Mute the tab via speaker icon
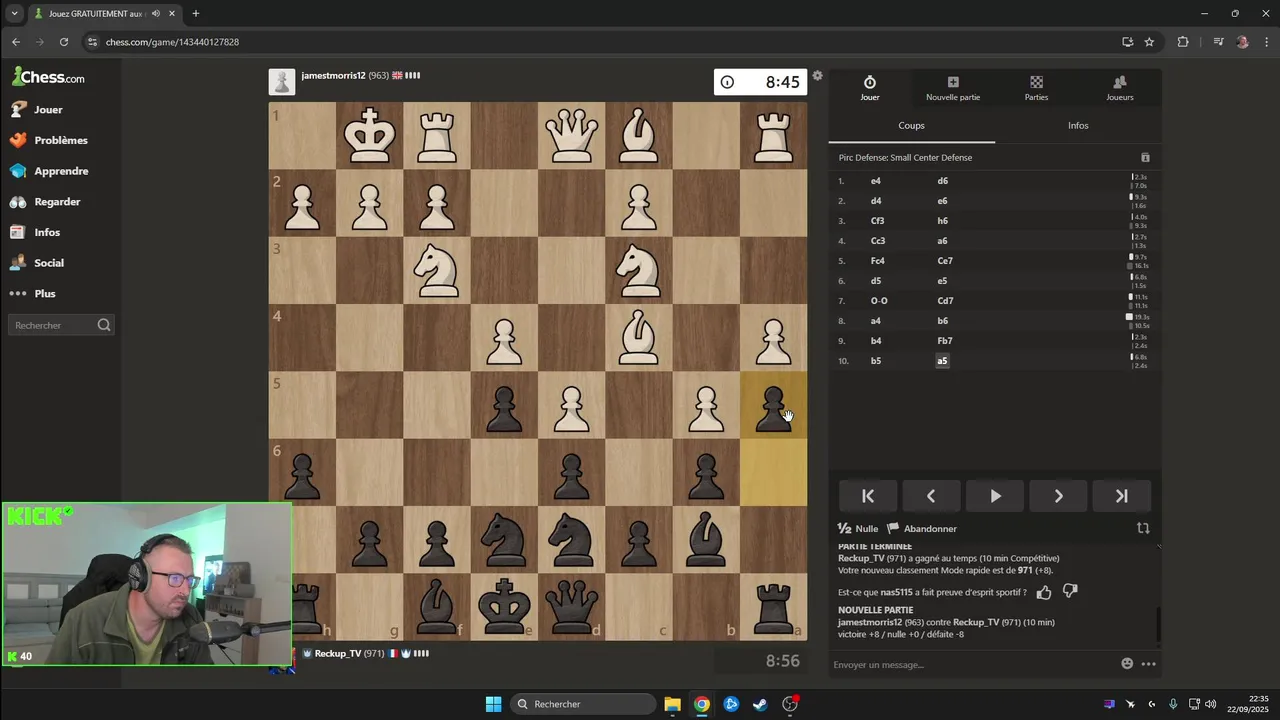This screenshot has width=1280, height=720. coord(157,13)
